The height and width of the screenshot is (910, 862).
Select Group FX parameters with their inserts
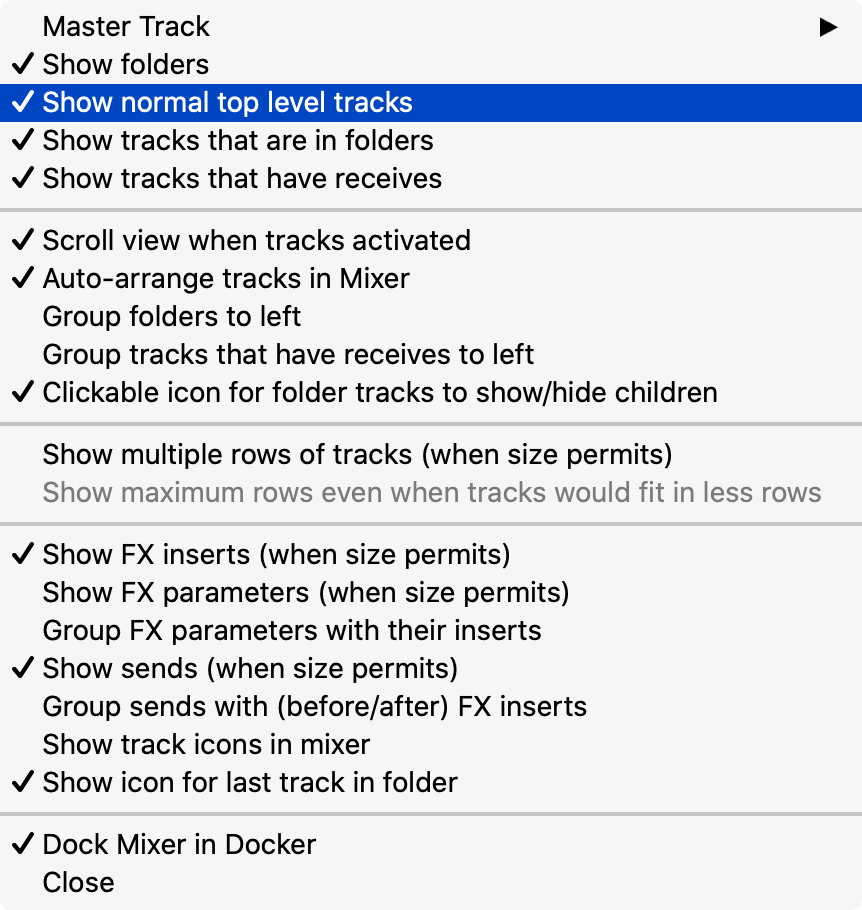click(x=292, y=631)
